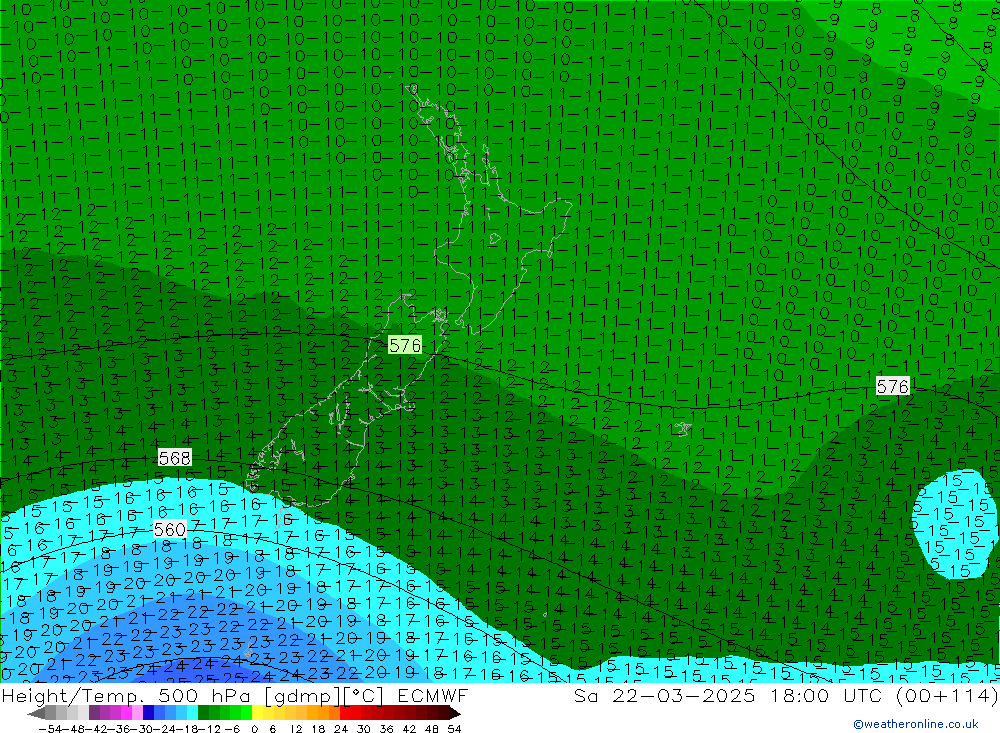
Task: Click the '18:00 UTC' forecast time
Action: coord(825,695)
